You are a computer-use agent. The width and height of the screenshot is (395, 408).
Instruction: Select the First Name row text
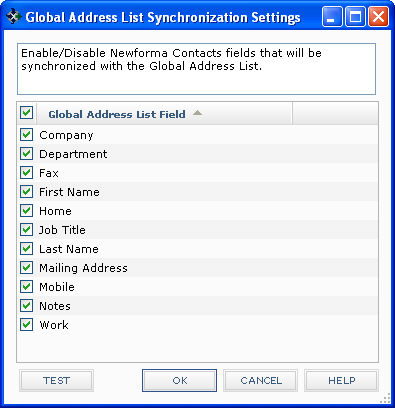tap(69, 192)
